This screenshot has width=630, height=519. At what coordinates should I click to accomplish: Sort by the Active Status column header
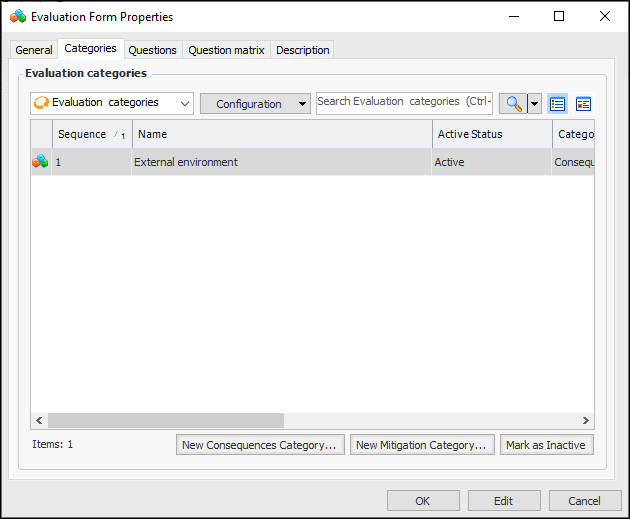click(x=492, y=134)
